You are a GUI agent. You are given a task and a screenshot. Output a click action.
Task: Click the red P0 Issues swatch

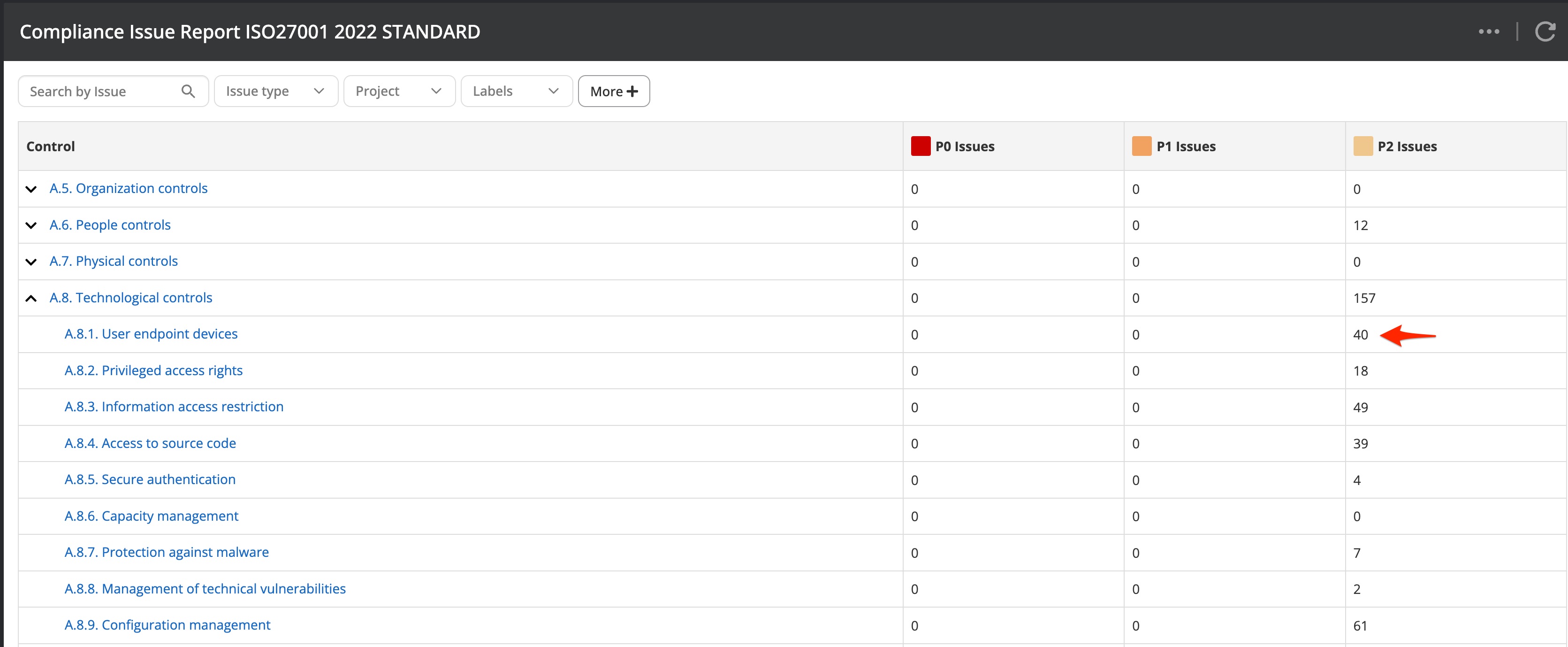[921, 146]
